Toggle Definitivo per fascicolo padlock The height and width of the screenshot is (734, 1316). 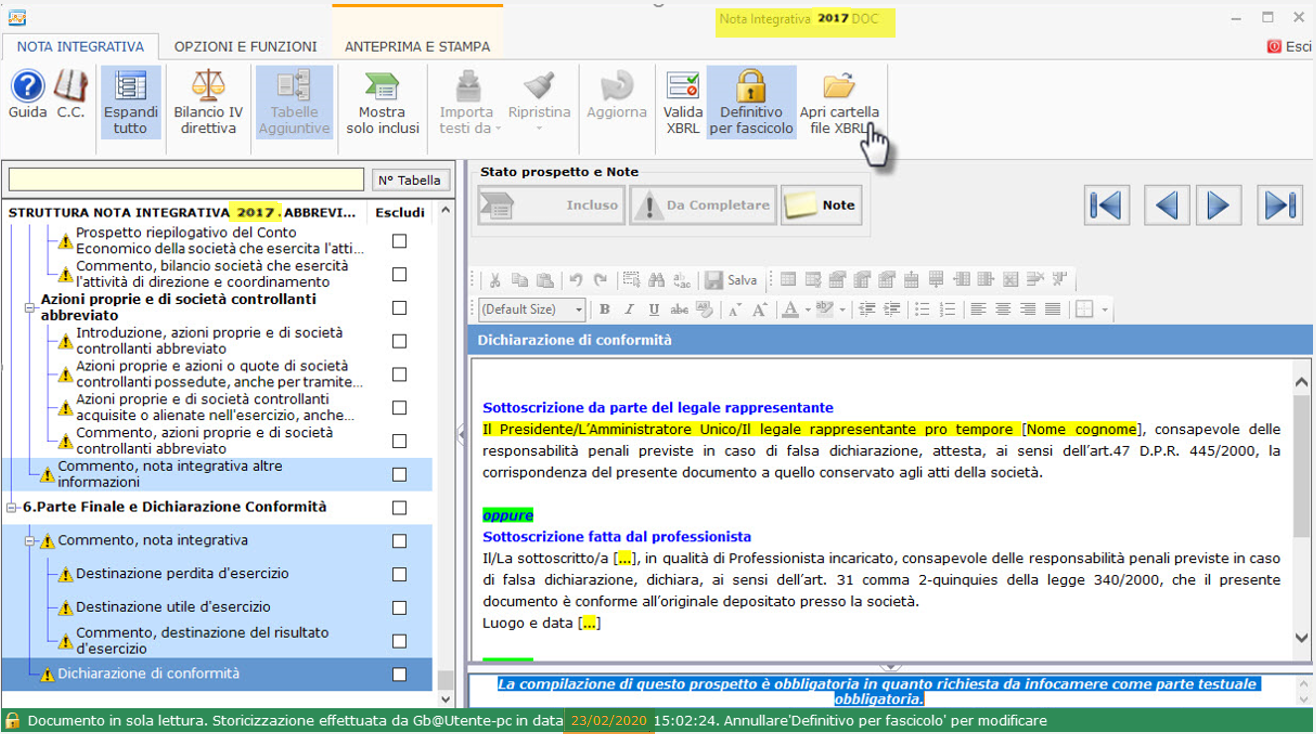751,102
